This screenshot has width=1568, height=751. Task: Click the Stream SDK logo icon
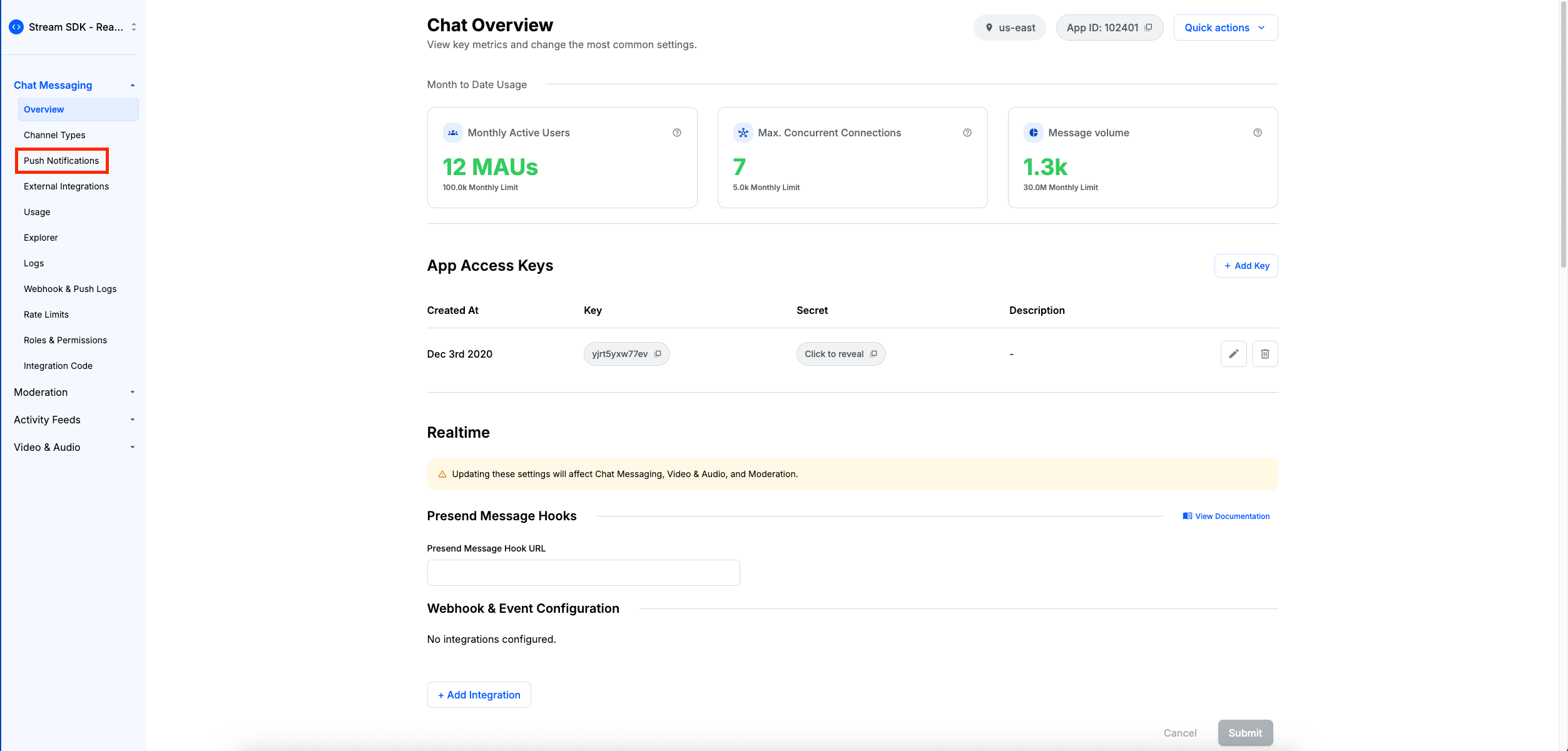16,27
